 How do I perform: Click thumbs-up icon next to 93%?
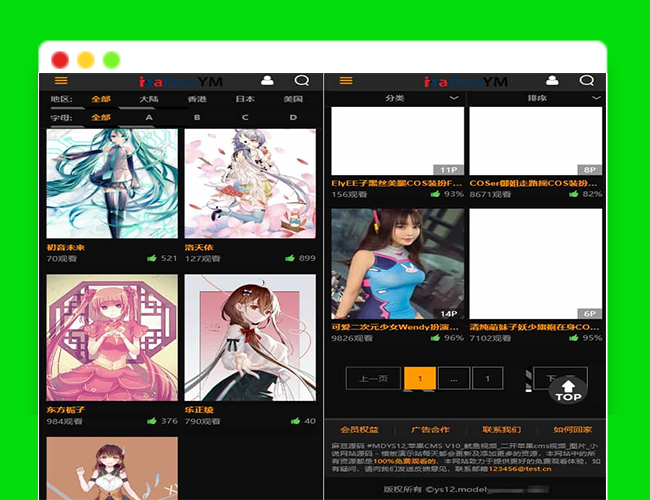click(435, 194)
